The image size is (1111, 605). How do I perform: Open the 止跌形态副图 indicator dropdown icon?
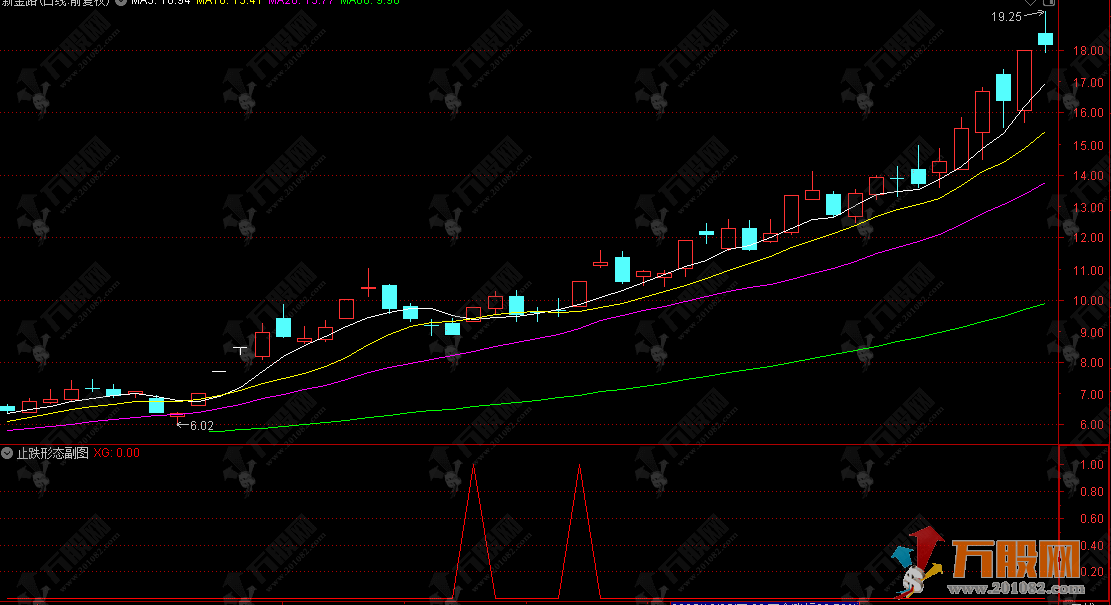point(7,453)
